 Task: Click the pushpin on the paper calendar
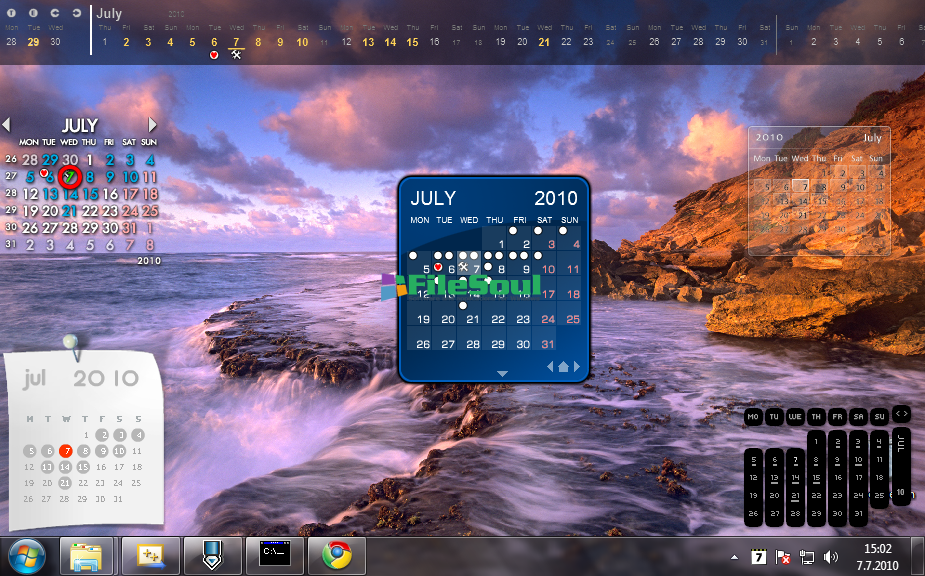(x=71, y=344)
